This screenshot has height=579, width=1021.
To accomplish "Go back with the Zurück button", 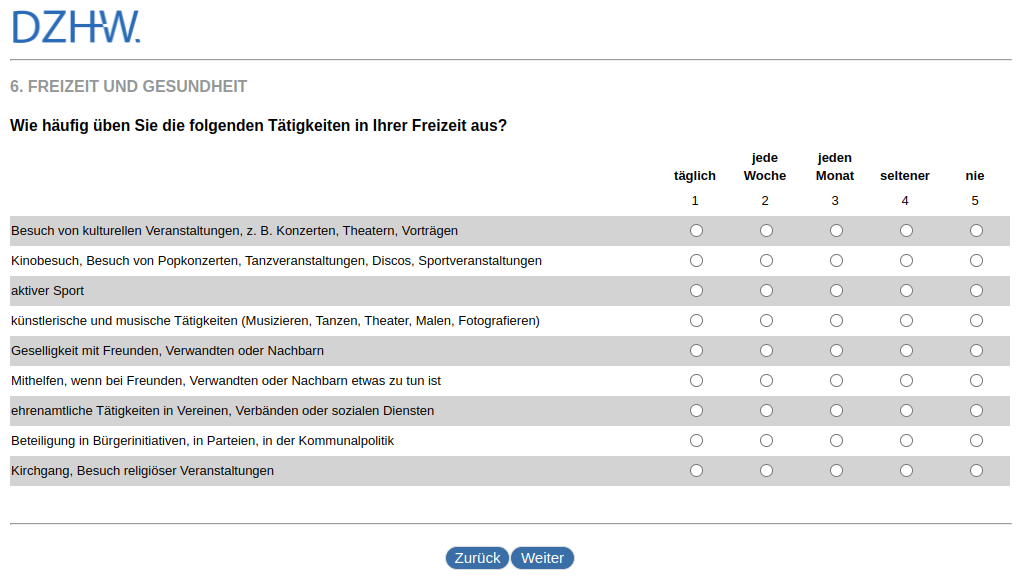I will [477, 558].
